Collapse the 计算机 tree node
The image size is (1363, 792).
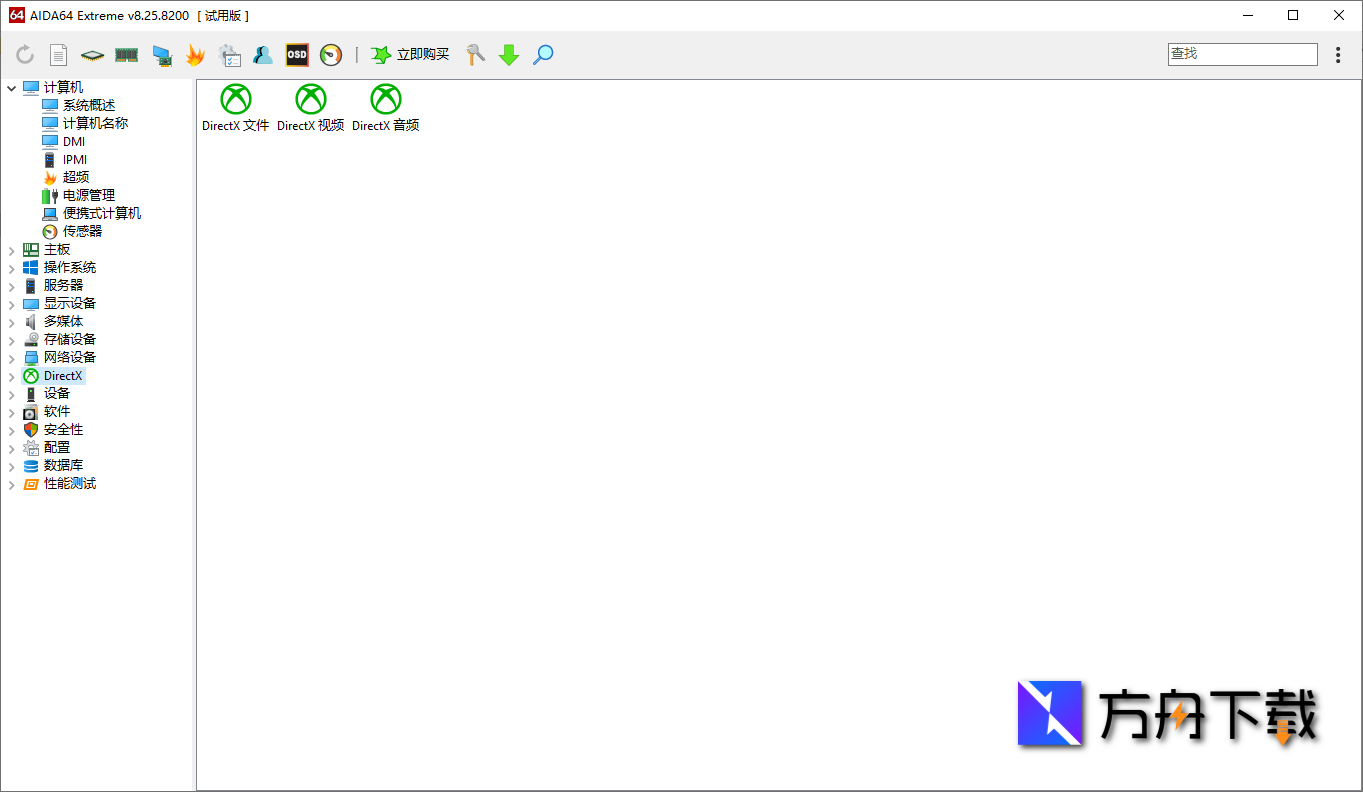click(11, 87)
